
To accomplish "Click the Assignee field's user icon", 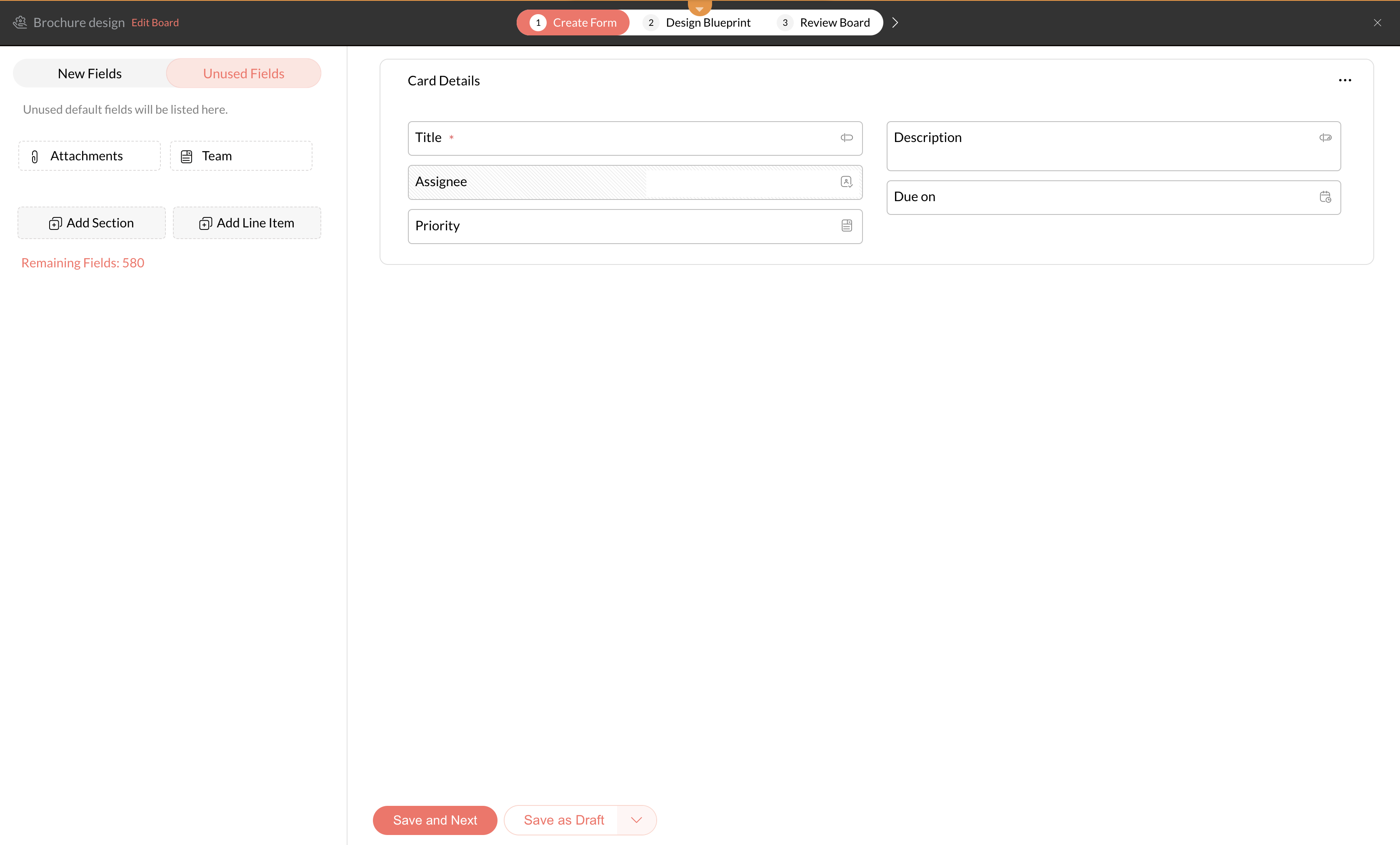I will [x=847, y=182].
